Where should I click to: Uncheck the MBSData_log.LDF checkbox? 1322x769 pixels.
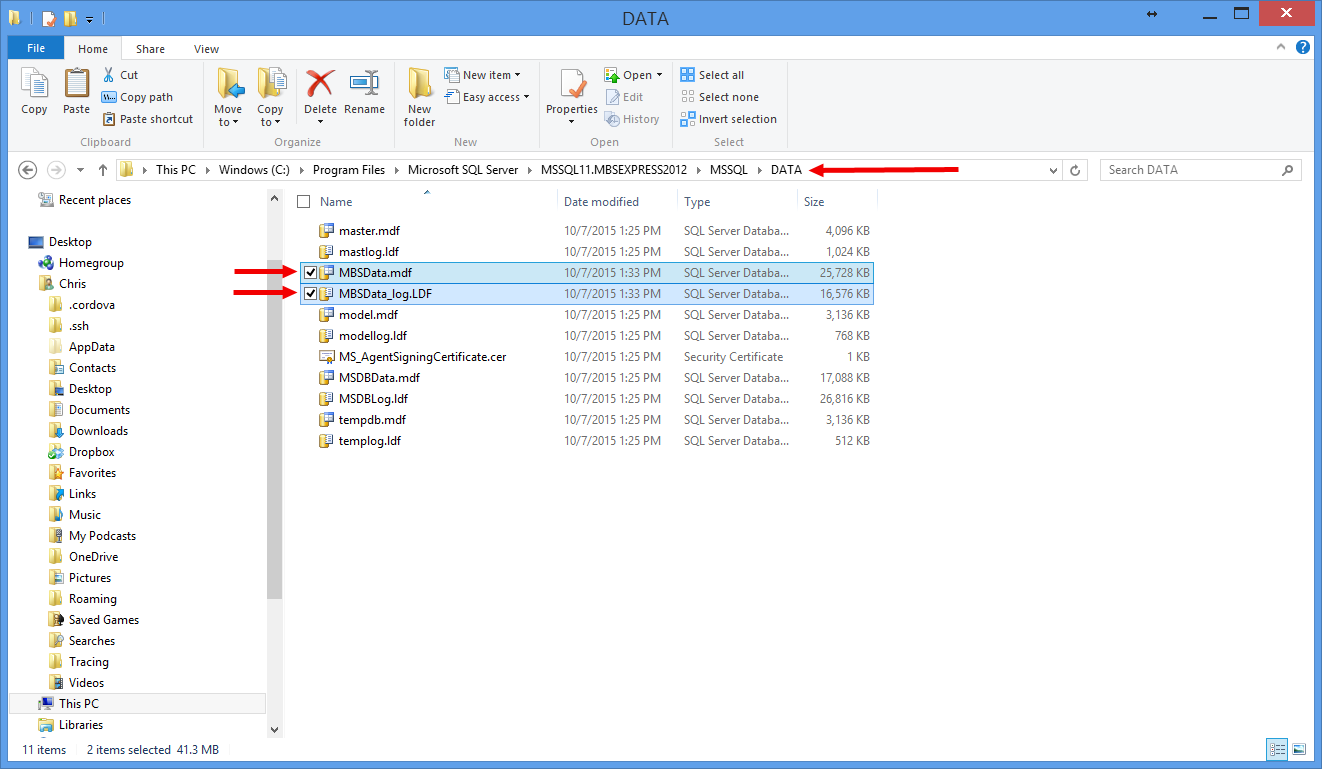pyautogui.click(x=311, y=294)
